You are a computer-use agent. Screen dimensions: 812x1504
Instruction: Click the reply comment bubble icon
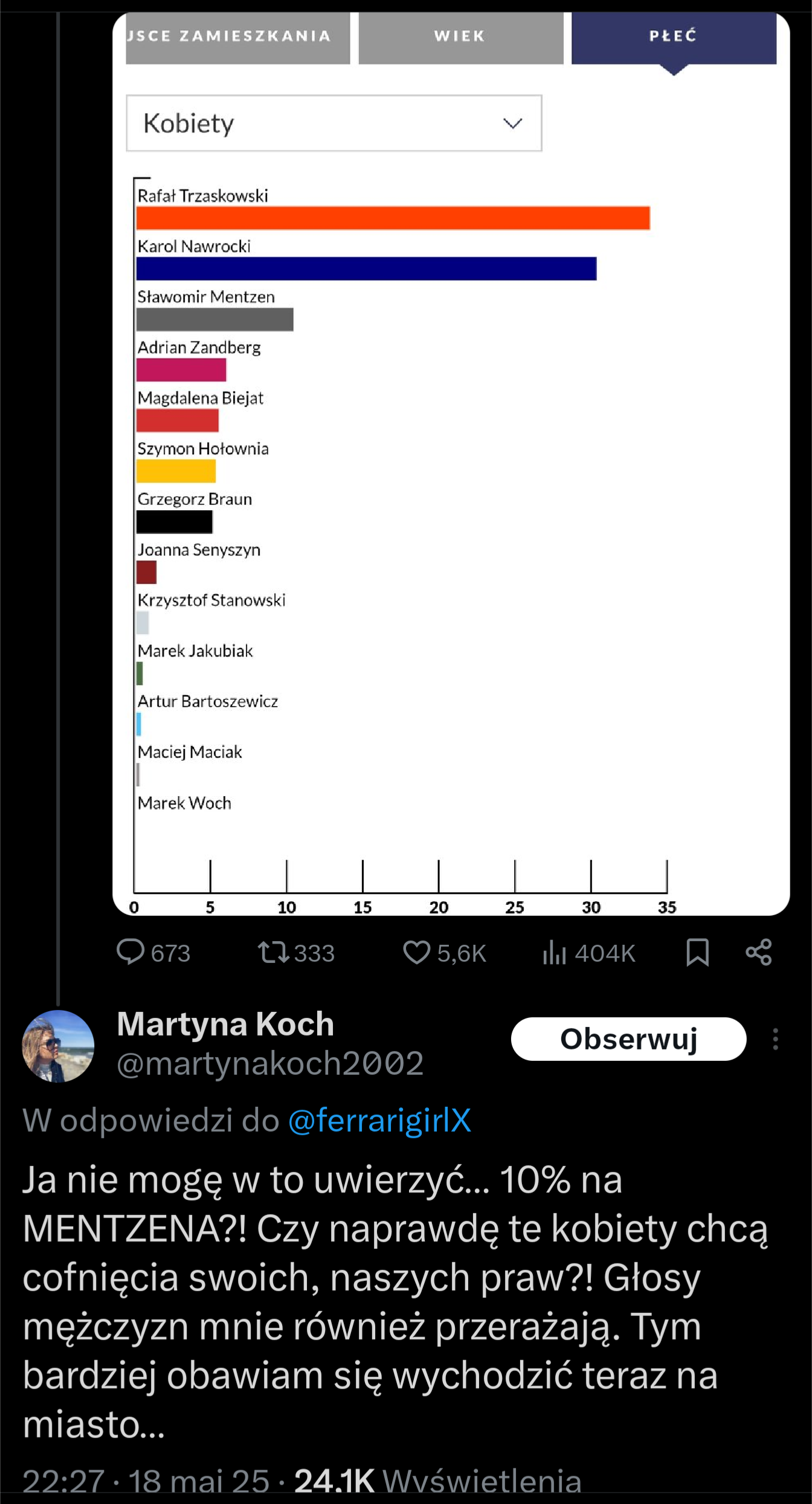tap(130, 952)
